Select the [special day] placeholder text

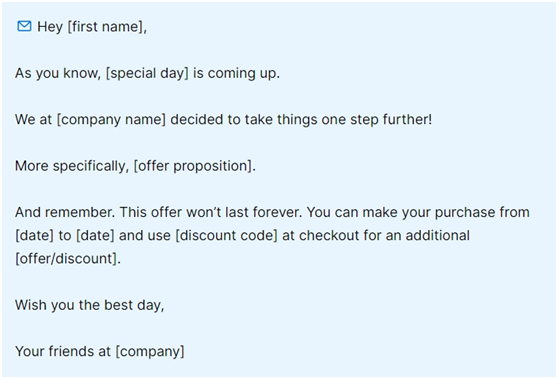click(x=147, y=73)
